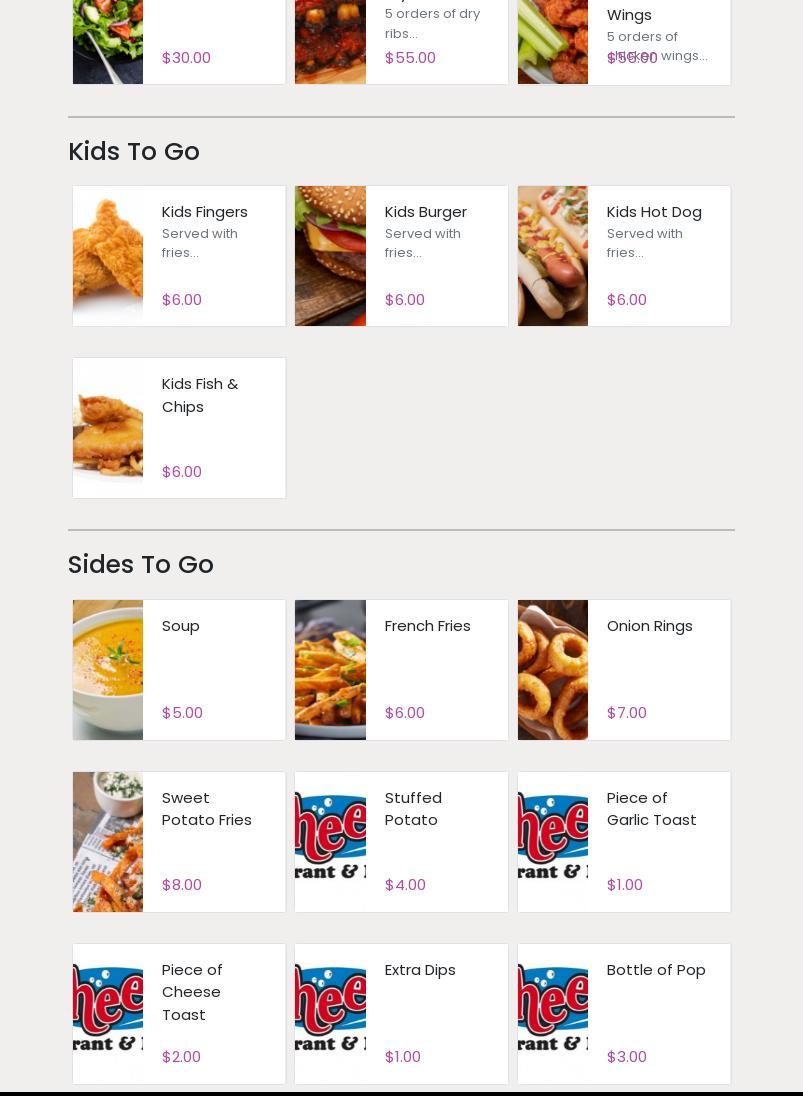Open the Extra Dips logo image

(x=330, y=1014)
